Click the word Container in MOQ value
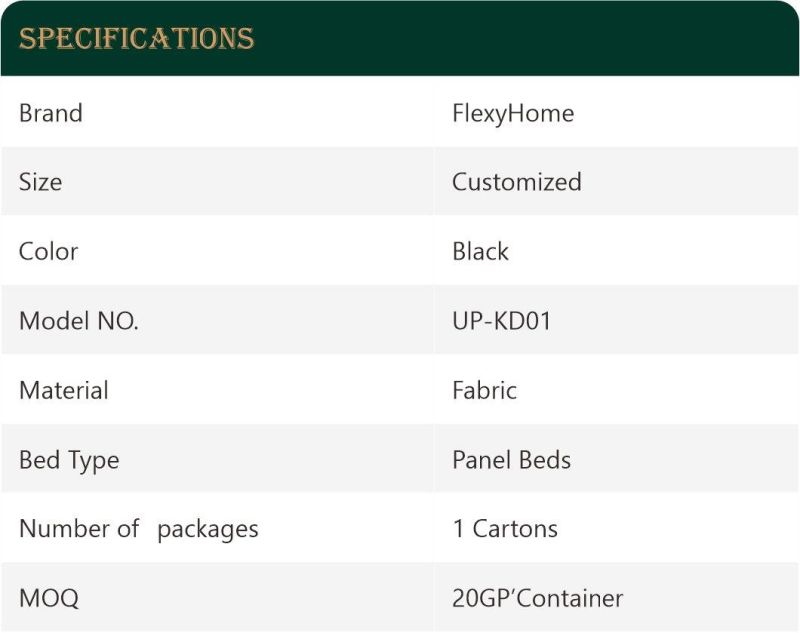The width and height of the screenshot is (800, 633). [570, 598]
